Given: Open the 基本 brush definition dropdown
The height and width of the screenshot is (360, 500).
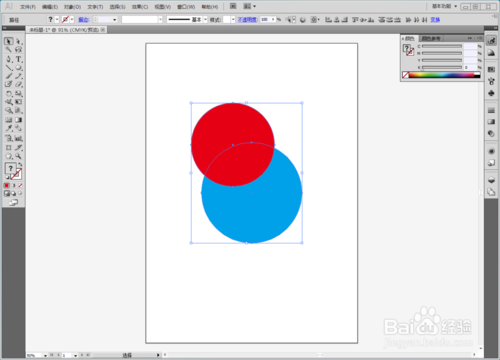Looking at the screenshot, I should 205,20.
